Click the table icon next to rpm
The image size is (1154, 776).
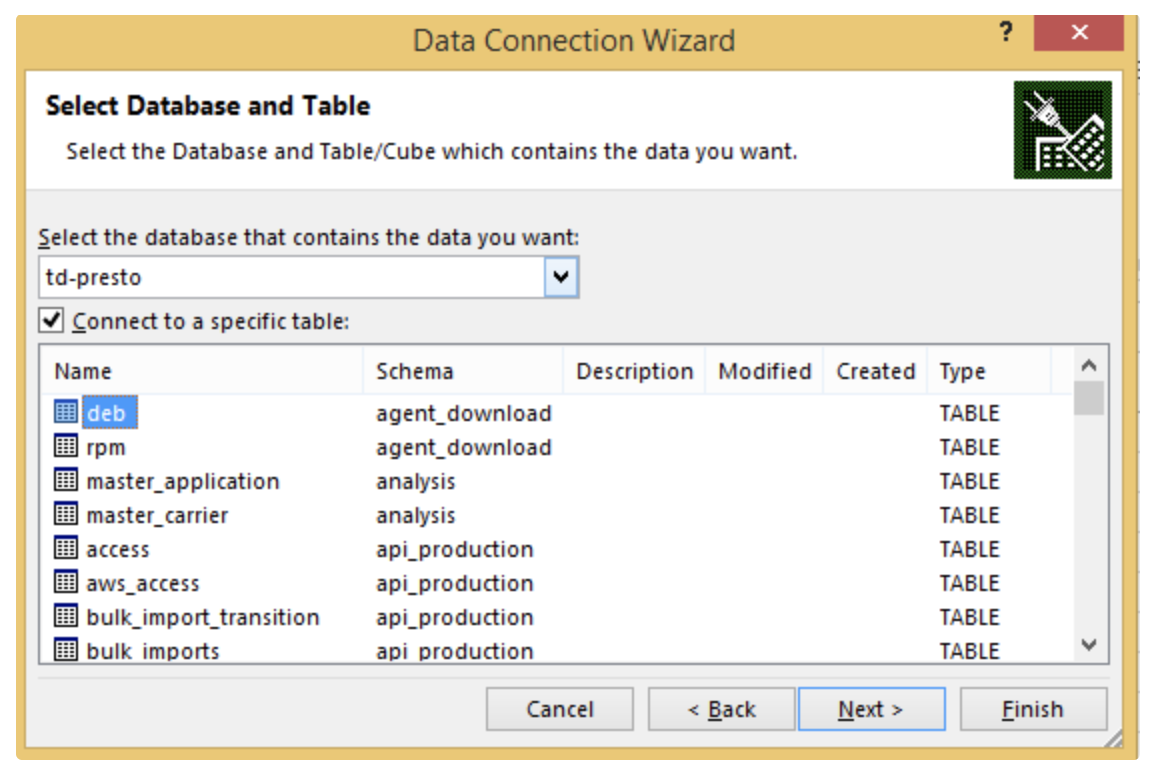pyautogui.click(x=66, y=446)
